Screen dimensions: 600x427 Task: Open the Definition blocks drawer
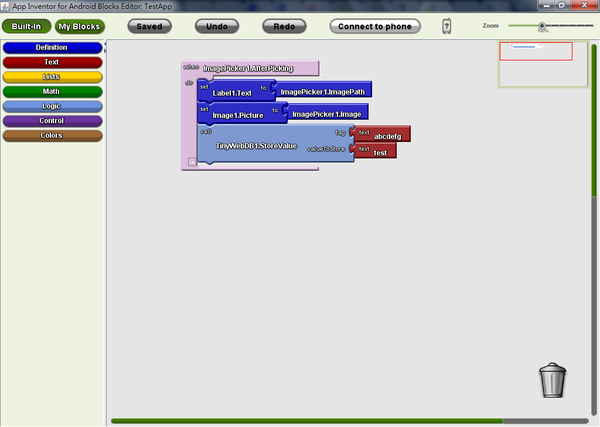coord(52,47)
